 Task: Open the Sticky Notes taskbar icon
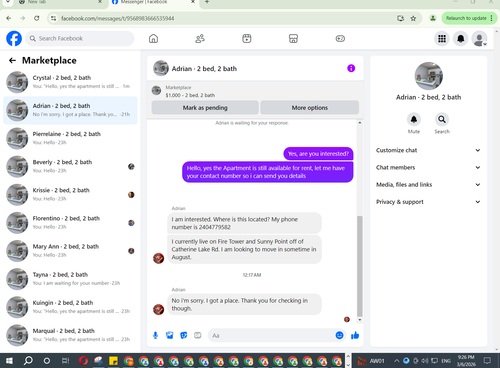tap(113, 361)
